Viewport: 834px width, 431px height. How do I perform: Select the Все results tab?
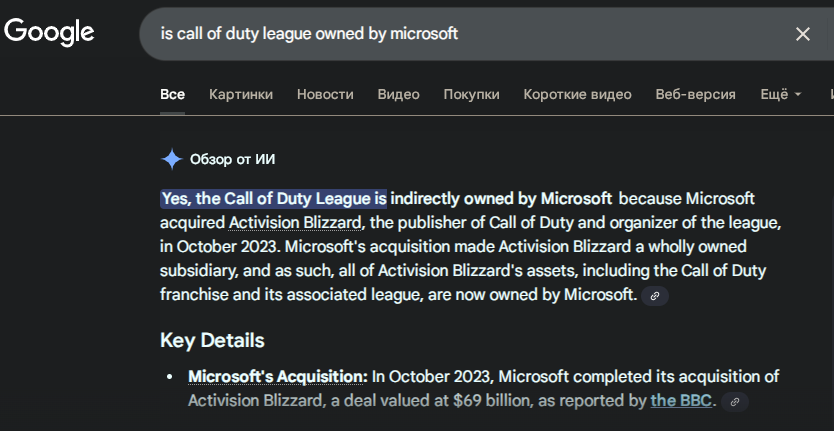pyautogui.click(x=172, y=94)
